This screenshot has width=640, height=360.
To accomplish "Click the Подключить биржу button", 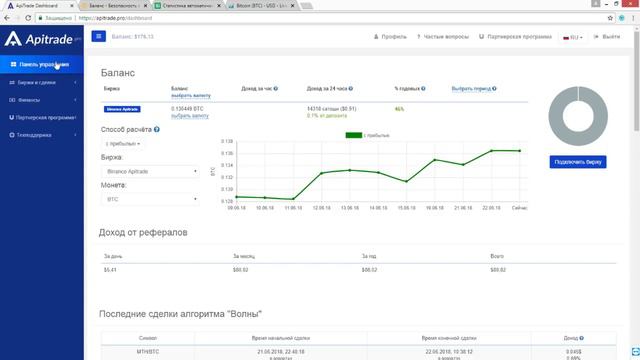I will (x=578, y=162).
